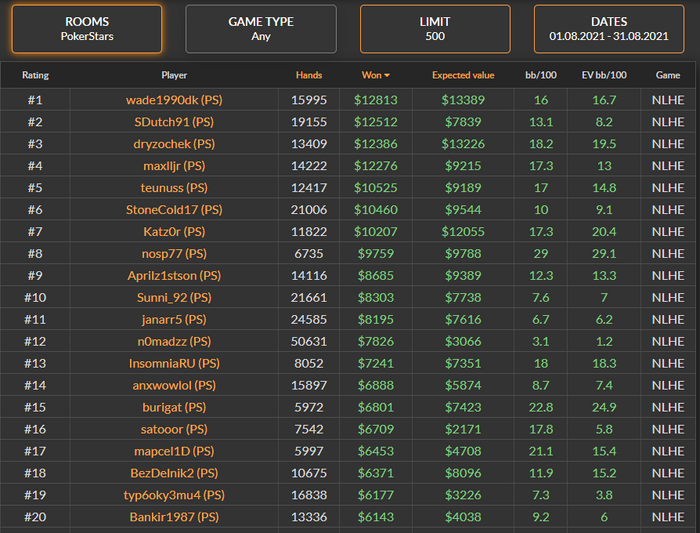Open player SDutch91 (PS) profile
Screen dimensions: 700x533
[174, 122]
